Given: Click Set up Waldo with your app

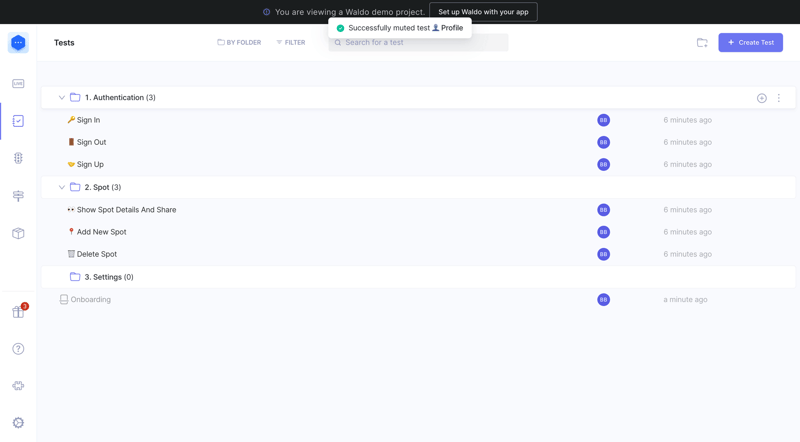Looking at the screenshot, I should [x=483, y=12].
